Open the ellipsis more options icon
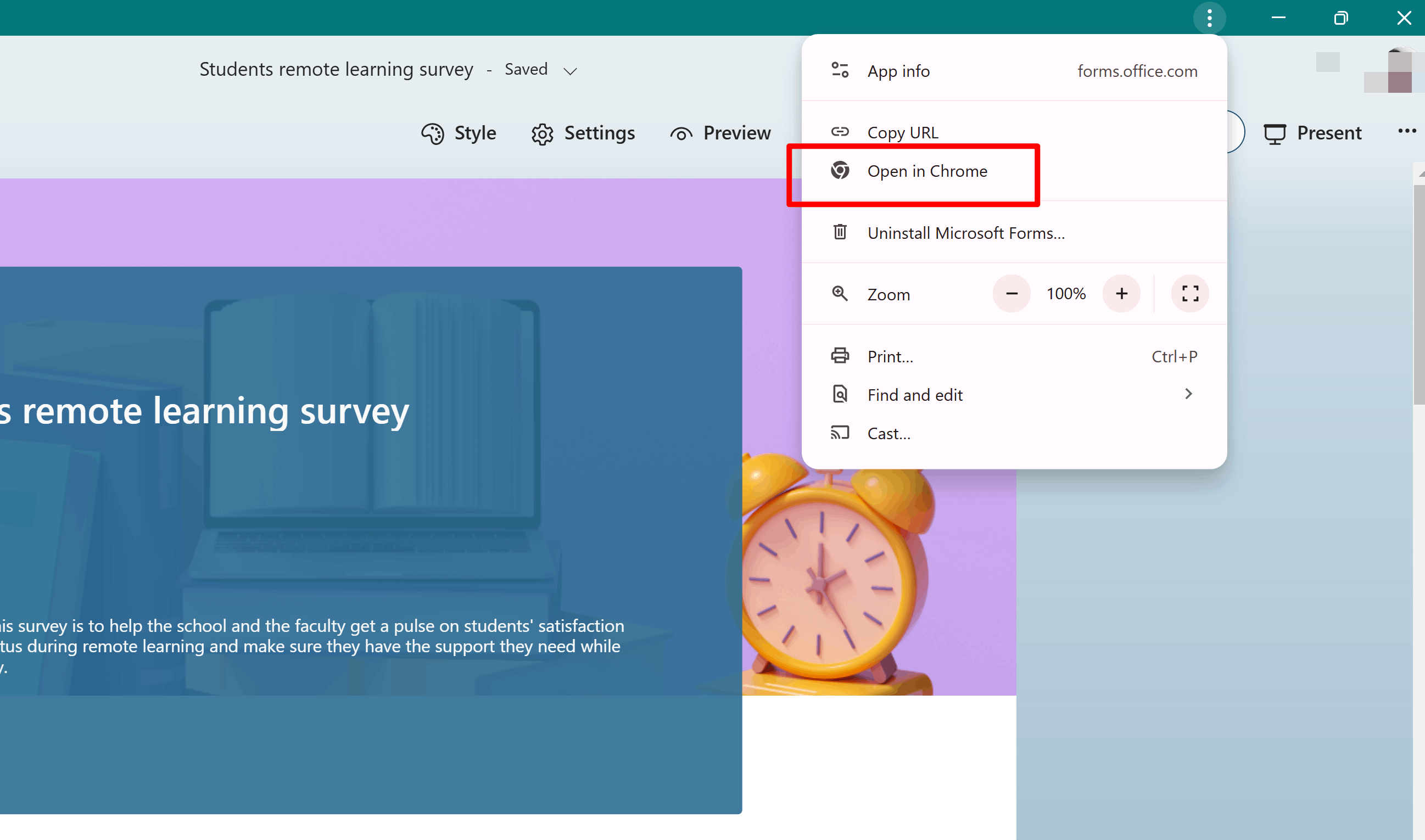The height and width of the screenshot is (840, 1425). pos(1406,131)
